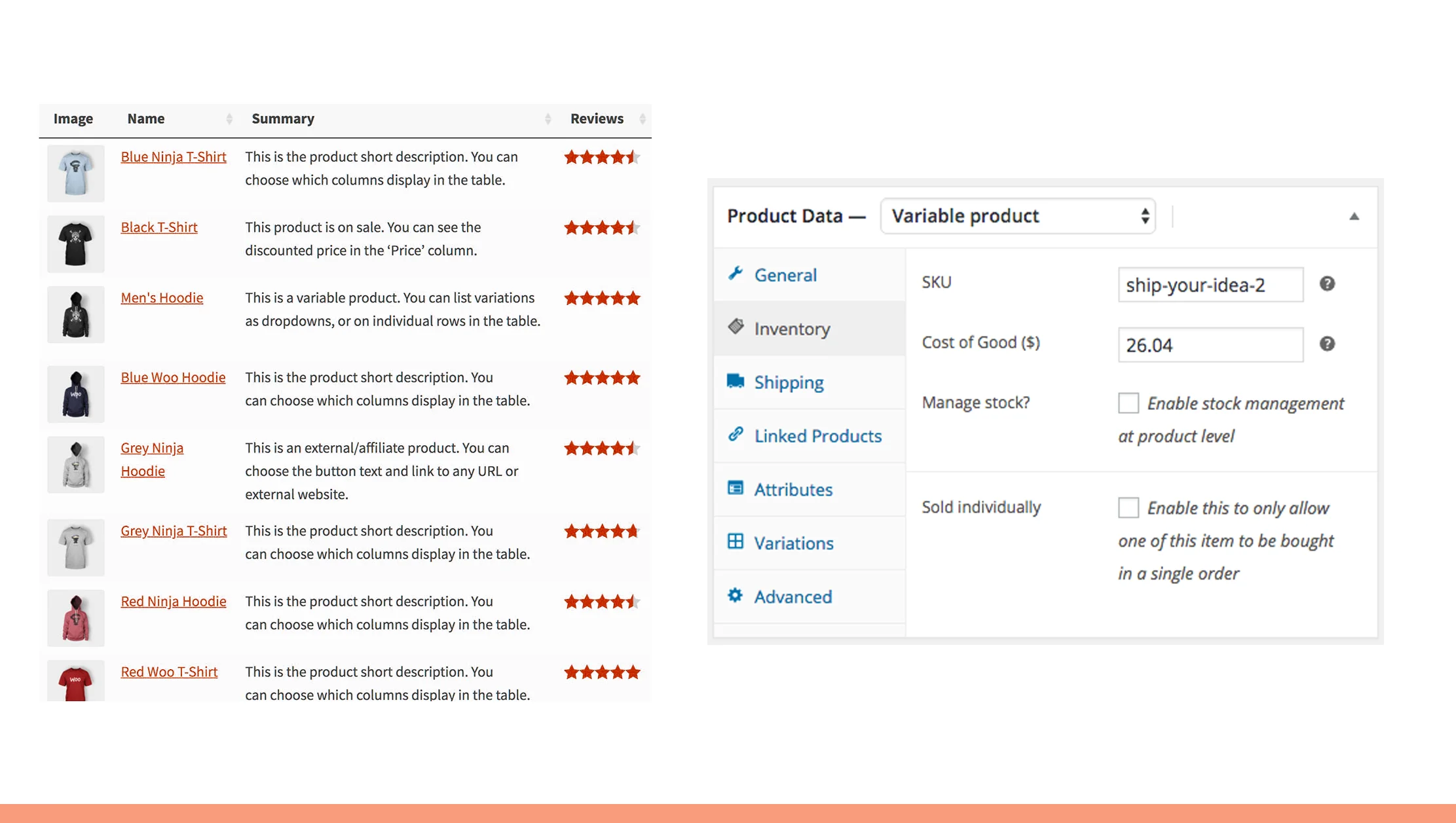Click the grid icon beside Variations
The width and height of the screenshot is (1456, 823).
pos(736,541)
